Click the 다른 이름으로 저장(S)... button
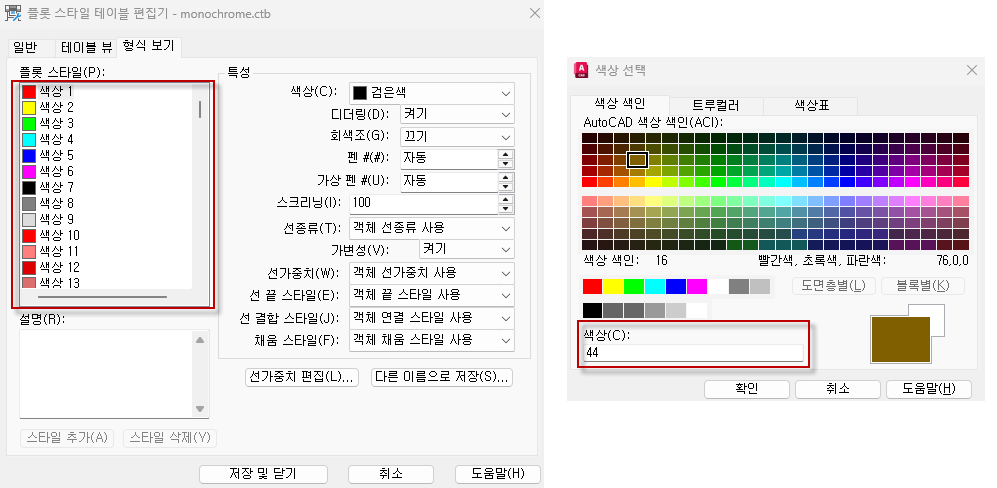 (442, 377)
